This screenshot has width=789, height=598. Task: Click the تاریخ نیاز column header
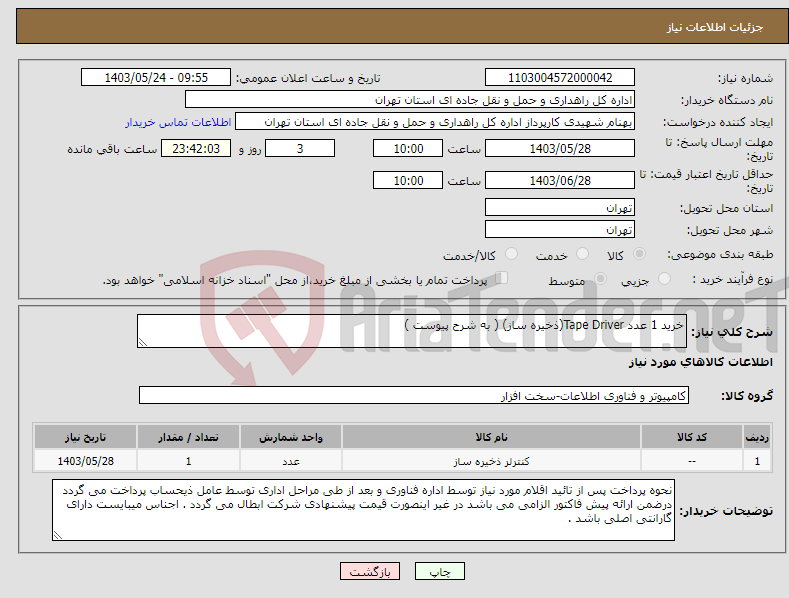[86, 437]
